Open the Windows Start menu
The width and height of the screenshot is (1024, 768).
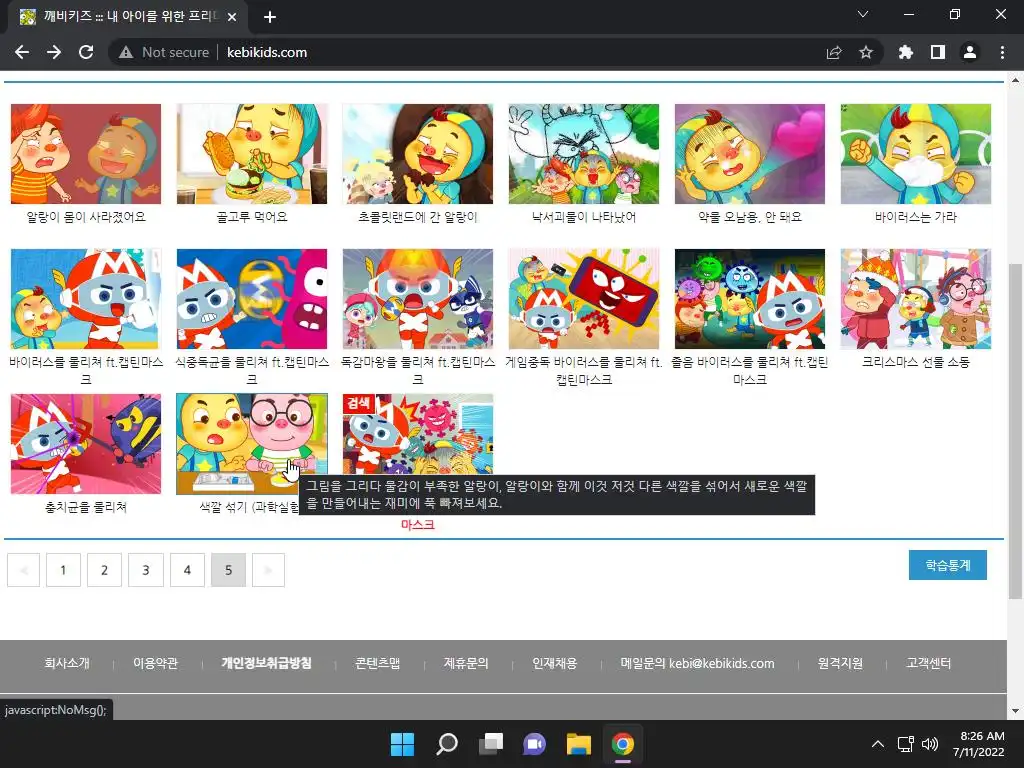[402, 744]
